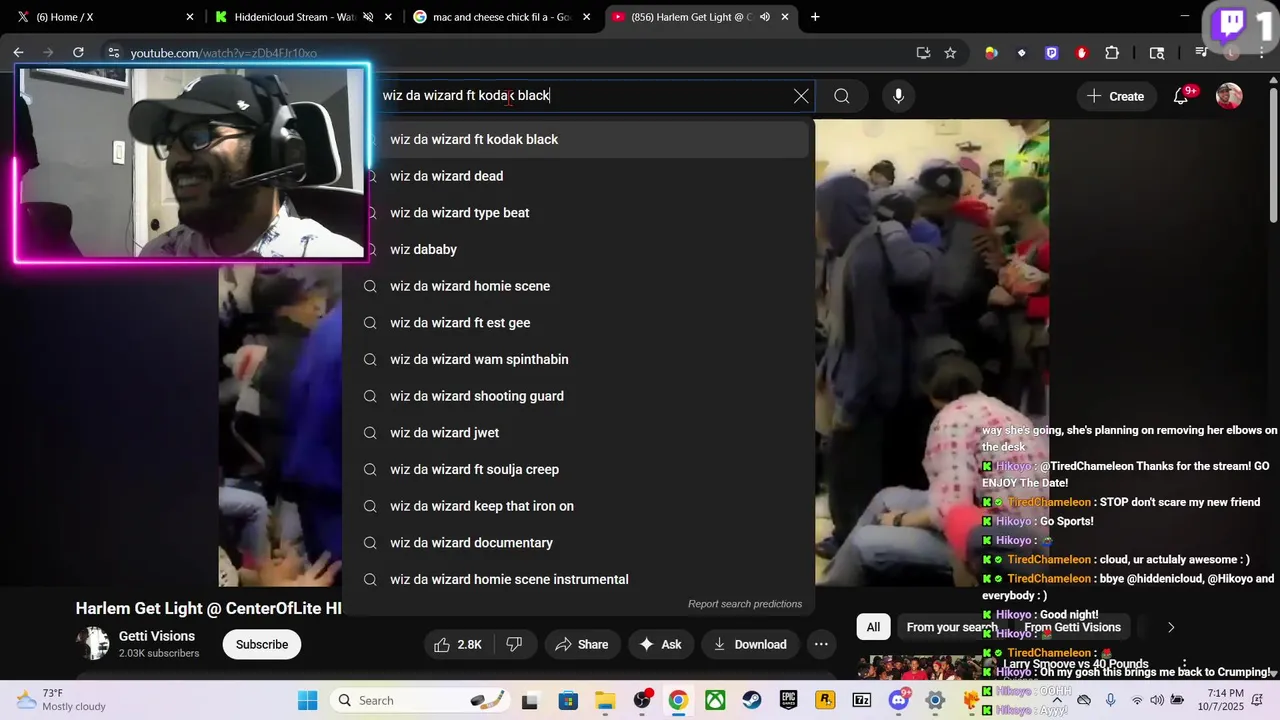The width and height of the screenshot is (1280, 720).
Task: Open the media controls music-note icon
Action: tap(1201, 53)
